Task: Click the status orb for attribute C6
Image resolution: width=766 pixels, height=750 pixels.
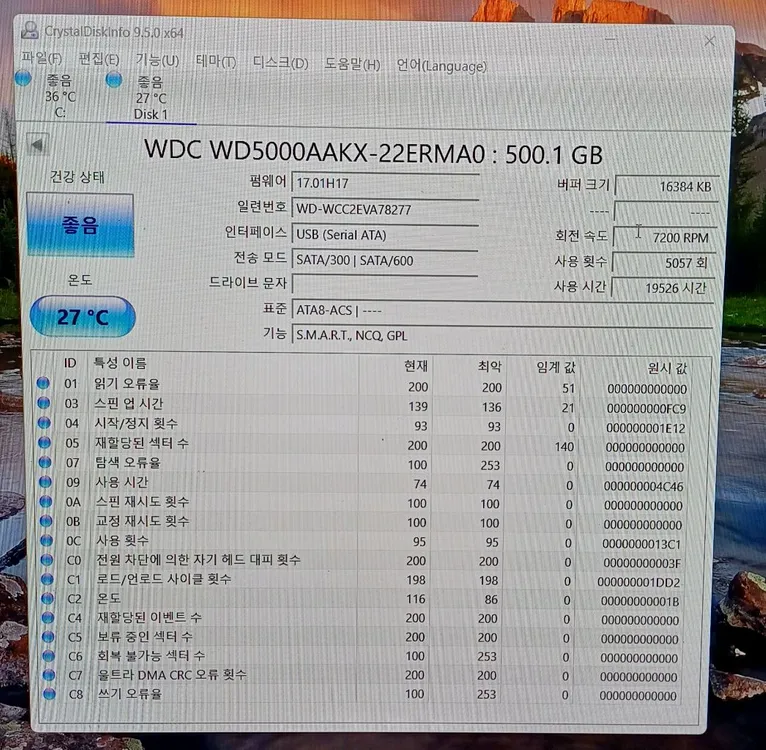Action: click(48, 656)
